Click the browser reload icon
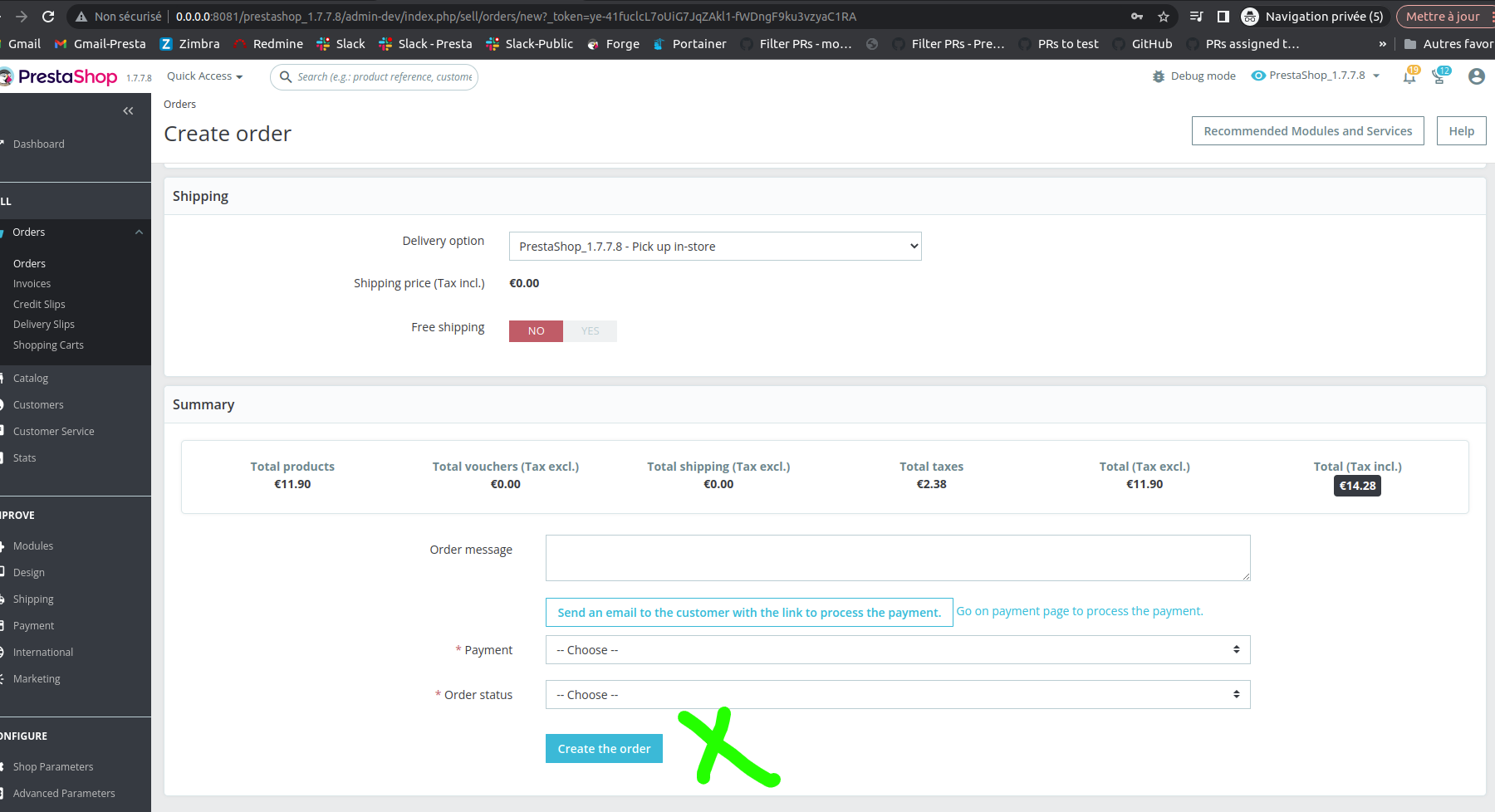Image resolution: width=1495 pixels, height=812 pixels. (48, 16)
